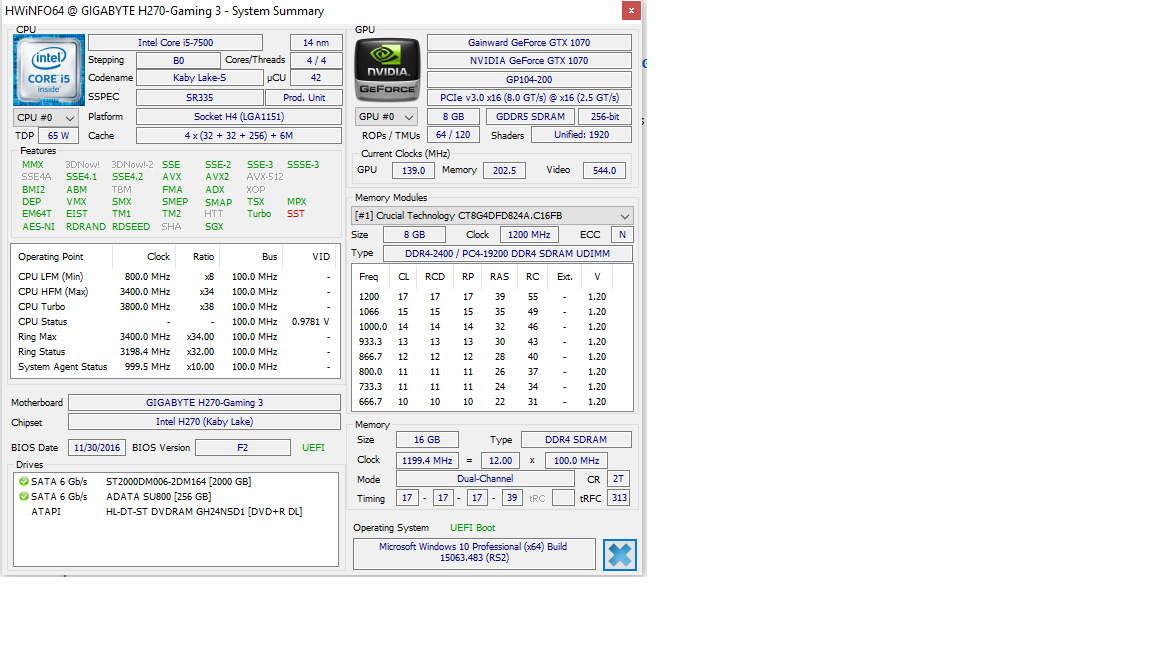Click the CR value 2T

click(x=619, y=478)
